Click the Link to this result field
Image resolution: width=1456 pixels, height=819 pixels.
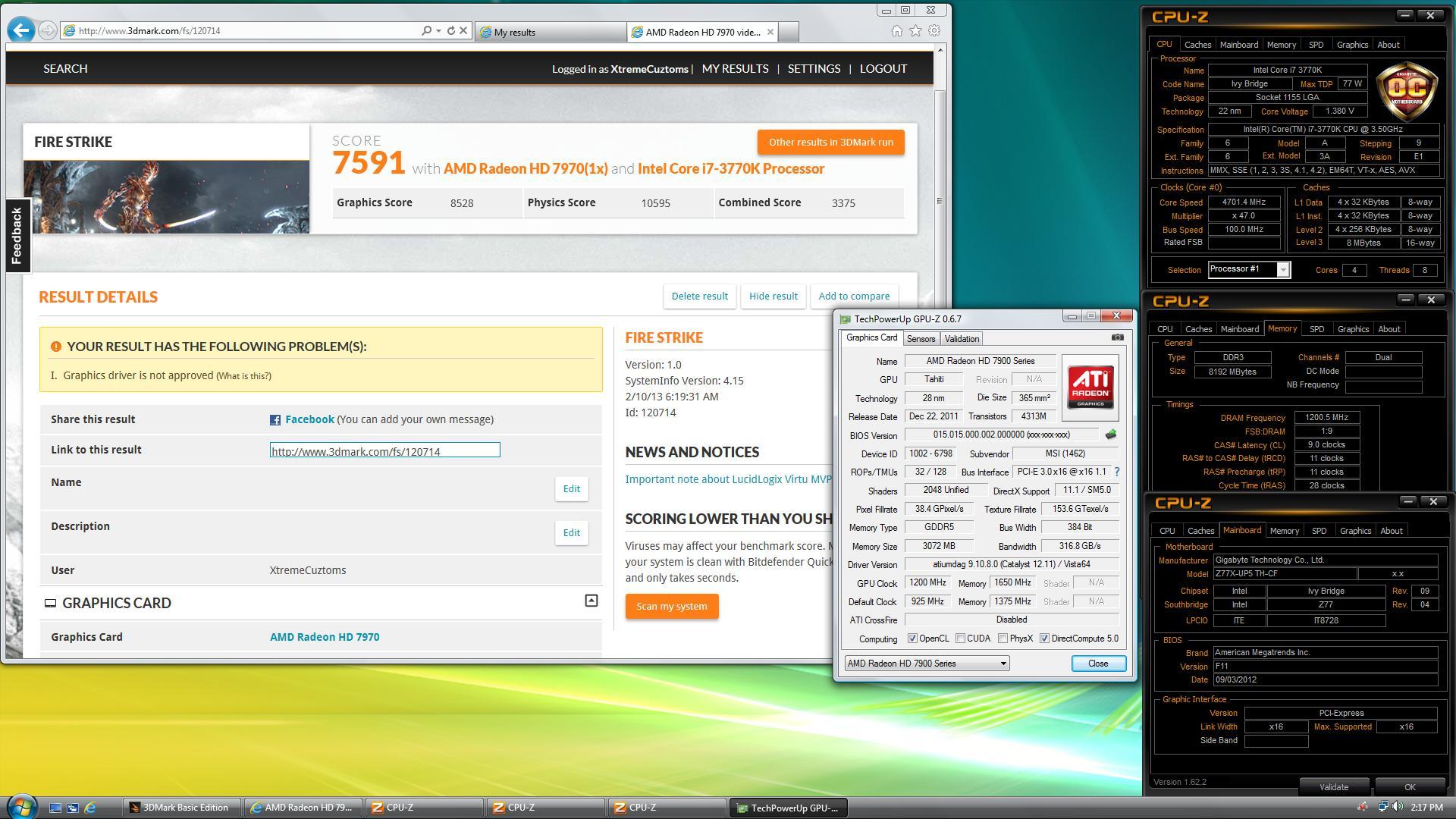pyautogui.click(x=384, y=450)
